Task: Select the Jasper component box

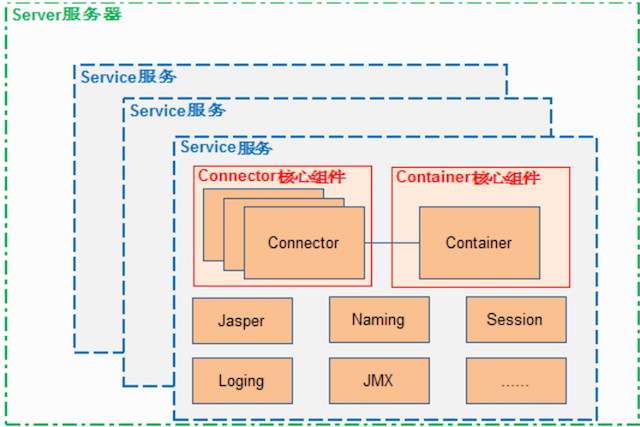Action: pyautogui.click(x=242, y=321)
